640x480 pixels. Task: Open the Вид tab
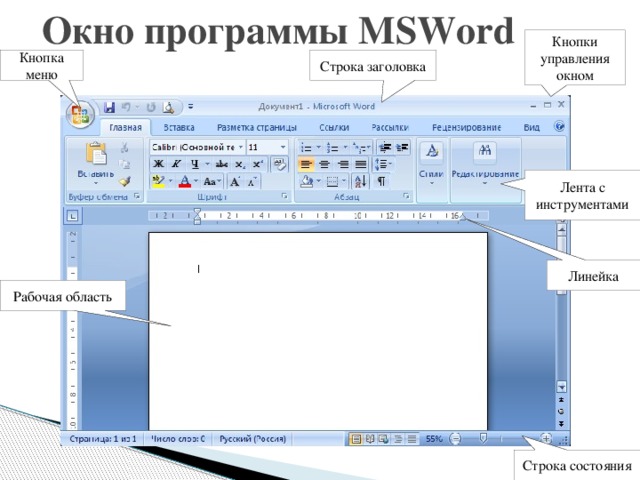point(531,127)
